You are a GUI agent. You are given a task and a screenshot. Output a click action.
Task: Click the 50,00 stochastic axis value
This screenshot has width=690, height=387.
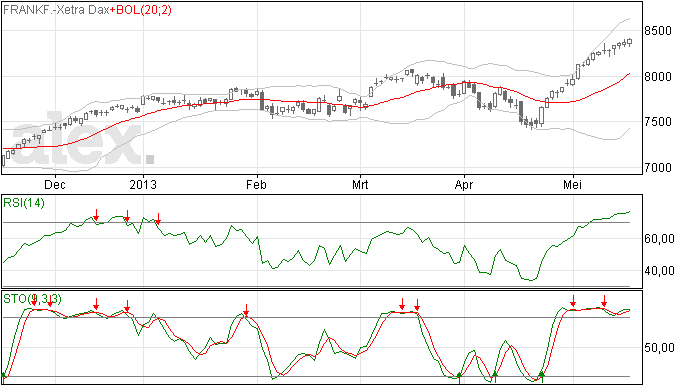[x=660, y=348]
